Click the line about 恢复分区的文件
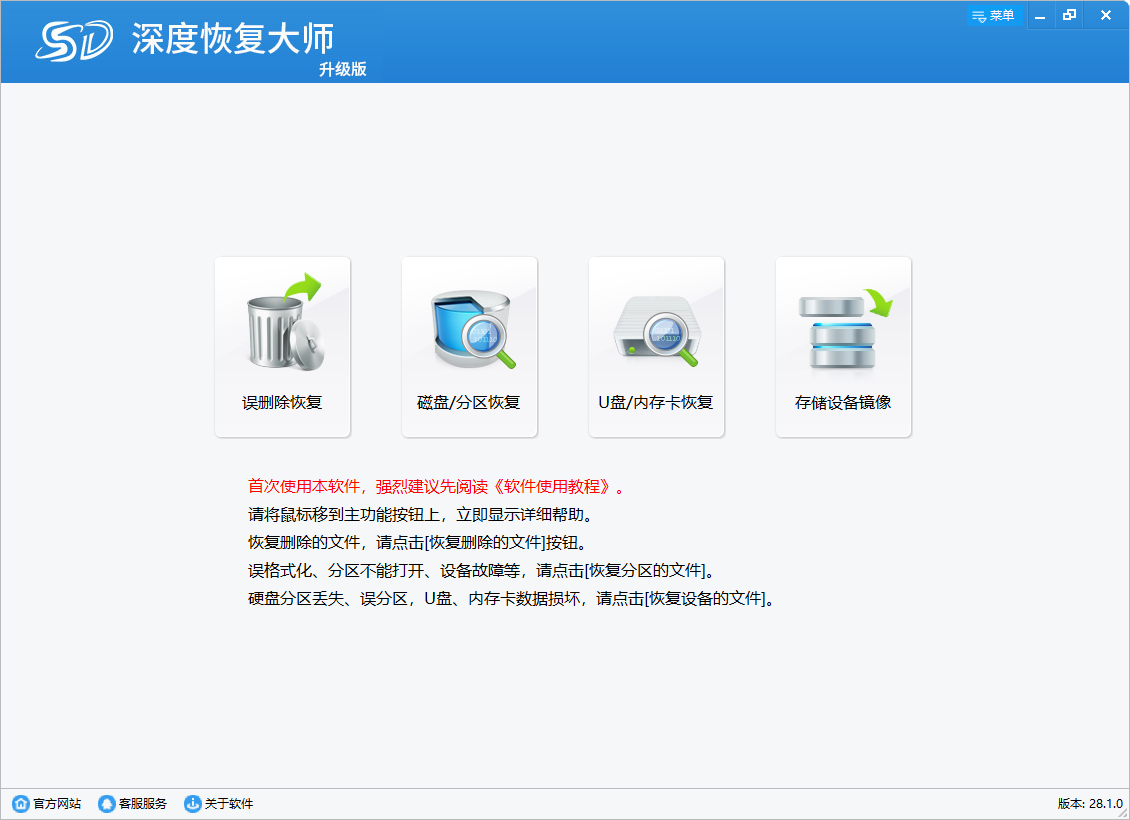 481,571
